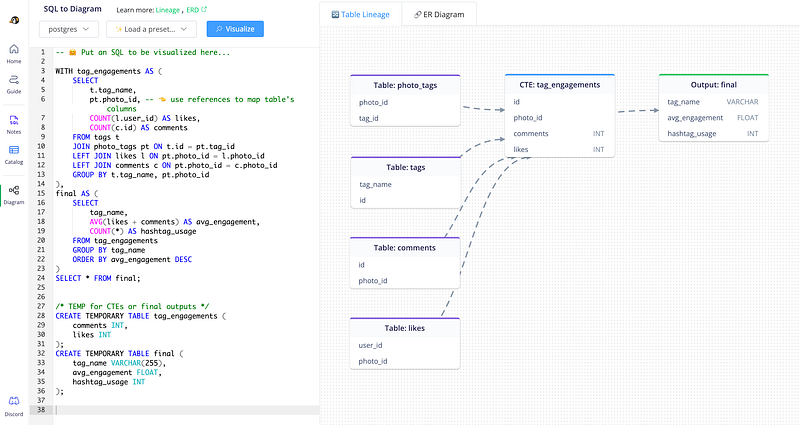
Task: Click line number 27 in editor gutter
Action: point(41,306)
